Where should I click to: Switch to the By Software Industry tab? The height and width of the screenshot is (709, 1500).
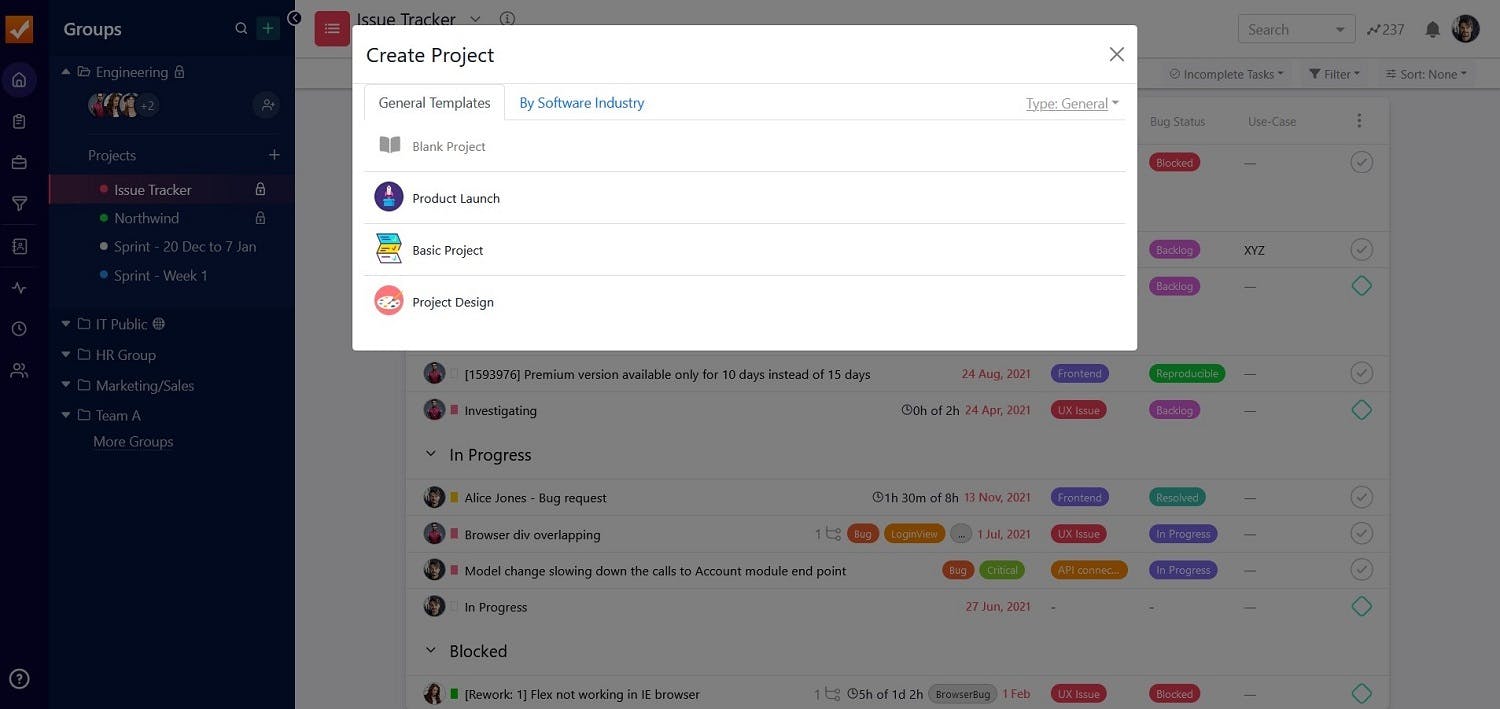tap(581, 102)
